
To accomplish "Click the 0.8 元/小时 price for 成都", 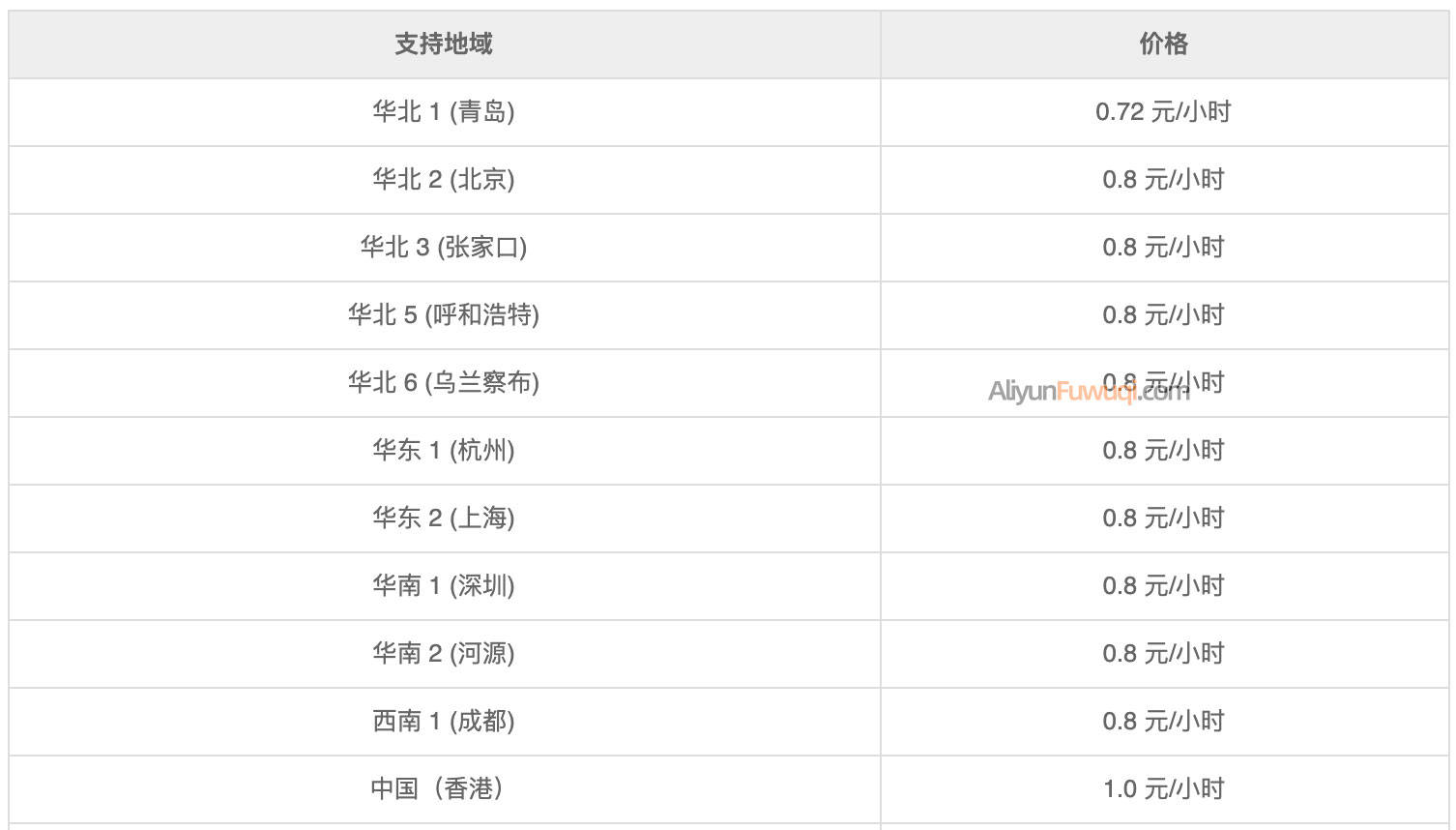I will point(1164,722).
